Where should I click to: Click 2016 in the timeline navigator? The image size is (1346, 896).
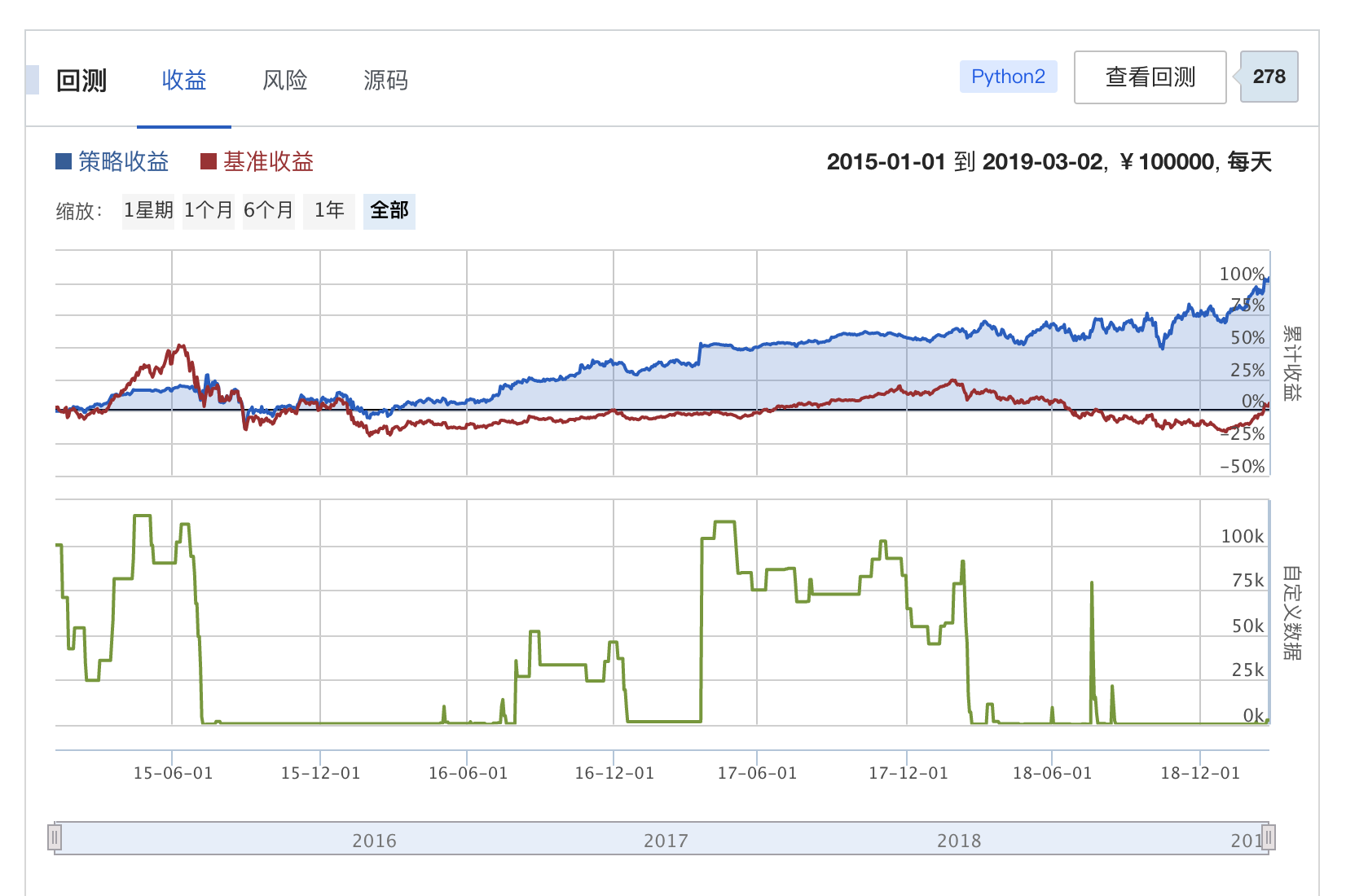click(x=374, y=841)
